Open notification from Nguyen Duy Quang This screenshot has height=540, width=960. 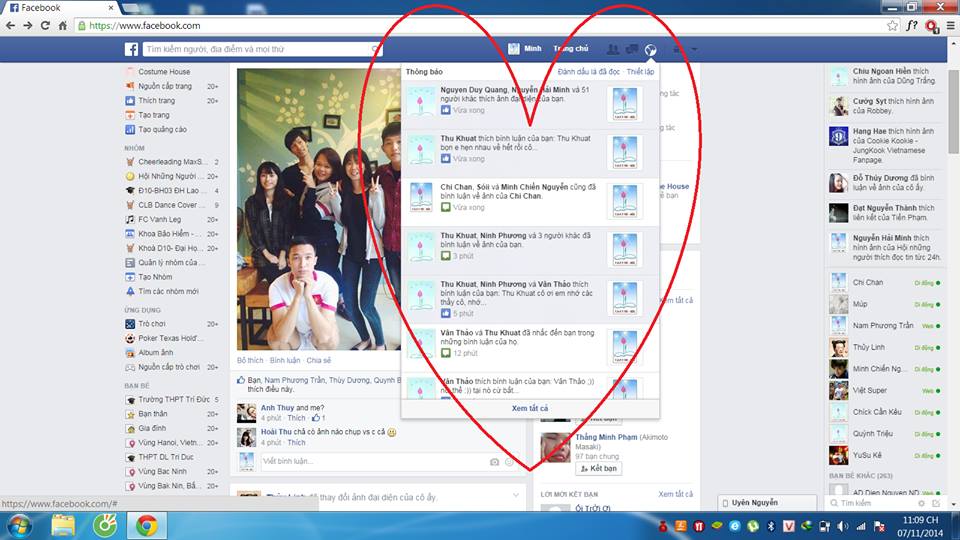pos(530,103)
